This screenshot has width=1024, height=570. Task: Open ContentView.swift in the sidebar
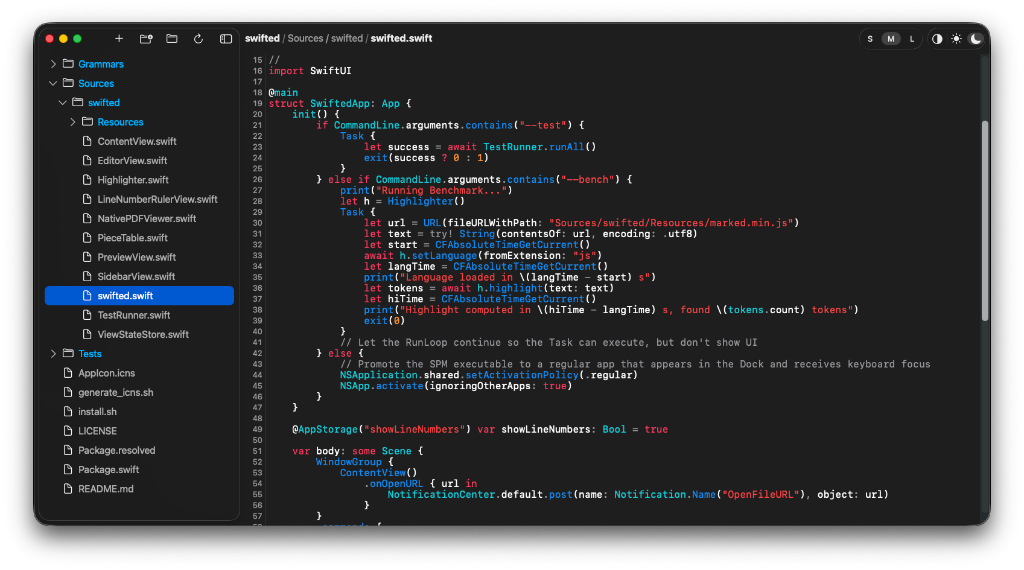[x=139, y=142]
